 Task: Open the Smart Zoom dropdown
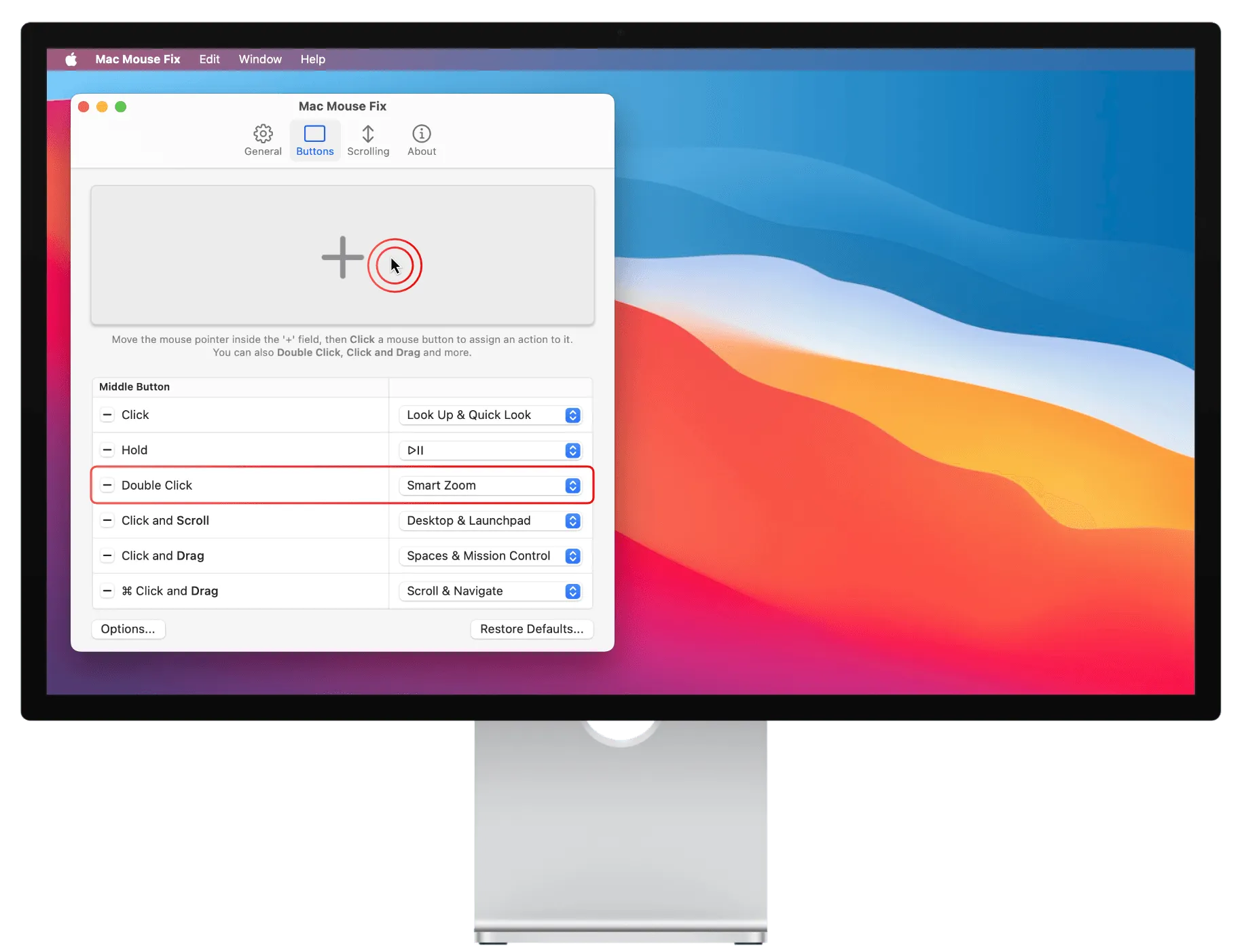pos(490,486)
